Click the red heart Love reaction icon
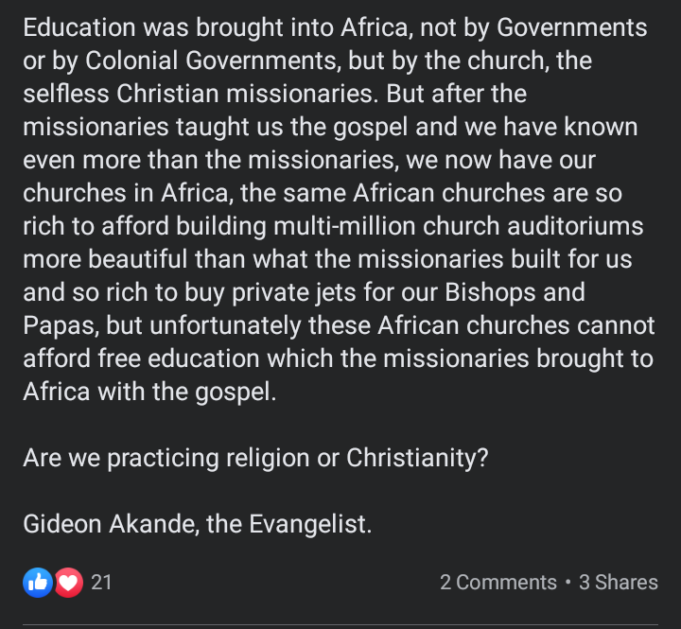This screenshot has width=681, height=629. pos(67,582)
